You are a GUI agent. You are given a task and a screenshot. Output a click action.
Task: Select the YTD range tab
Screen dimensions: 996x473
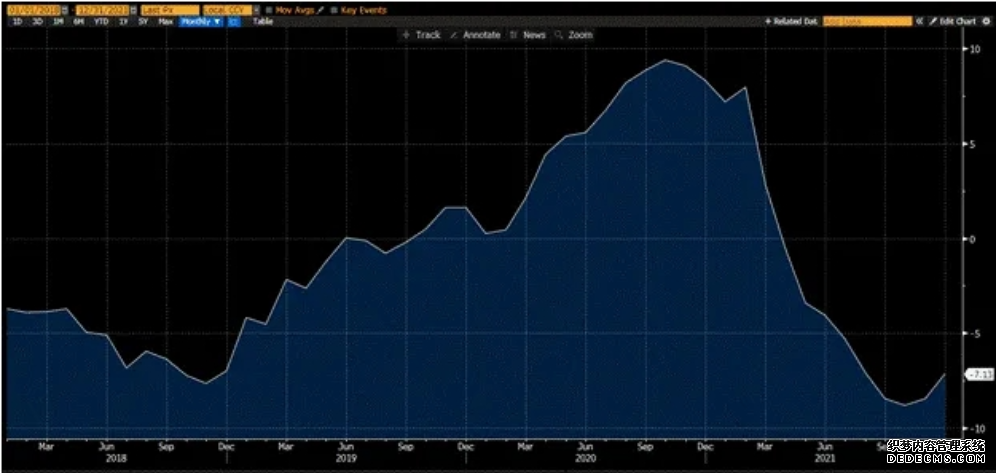101,22
